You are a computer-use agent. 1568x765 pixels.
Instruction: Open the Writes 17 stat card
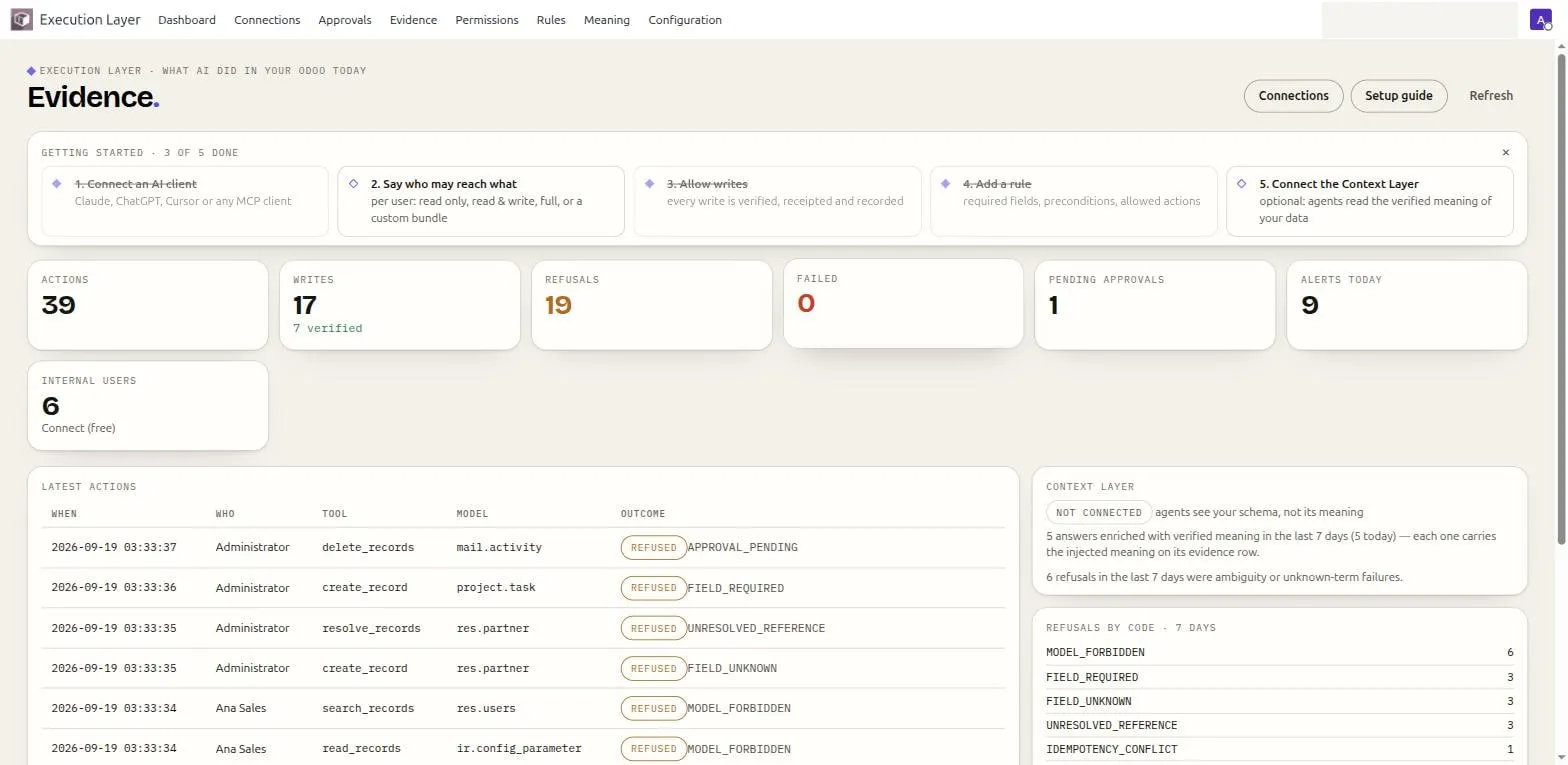(x=400, y=305)
